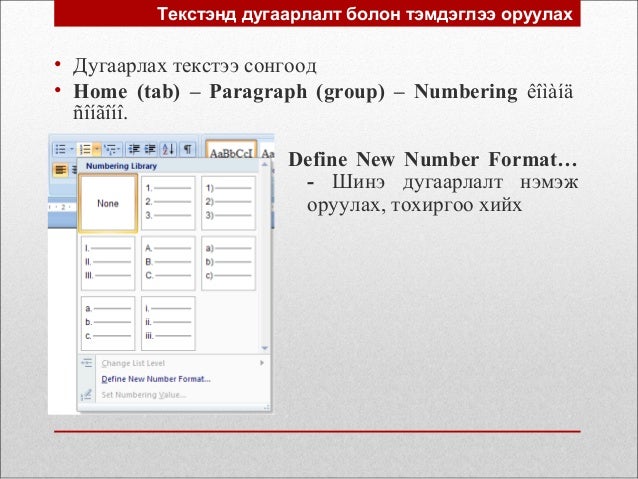638x479 pixels.
Task: Click the Decrease Indent icon
Action: (x=133, y=149)
